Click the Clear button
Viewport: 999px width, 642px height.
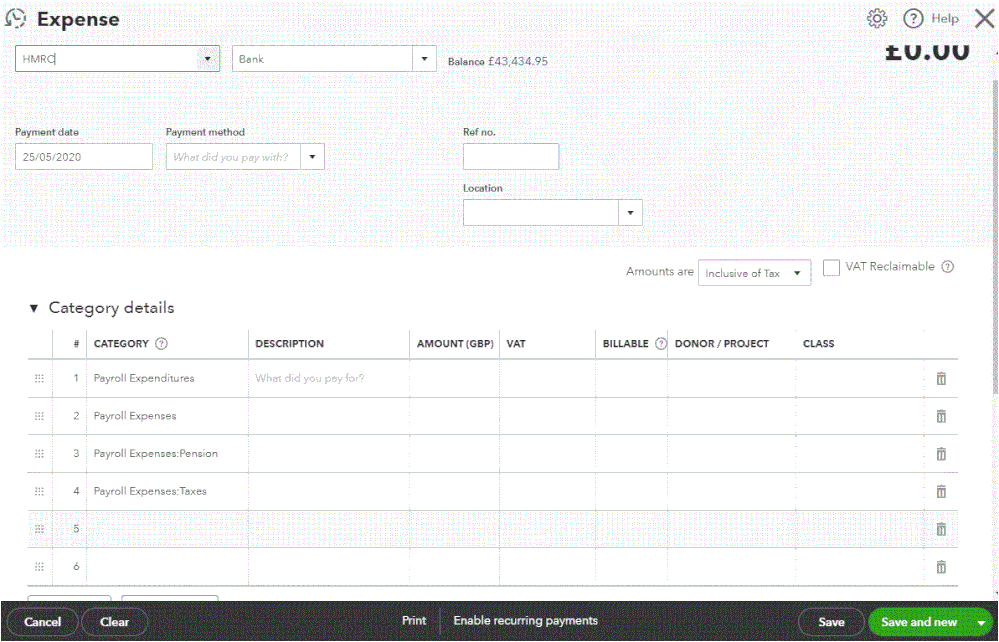(115, 622)
